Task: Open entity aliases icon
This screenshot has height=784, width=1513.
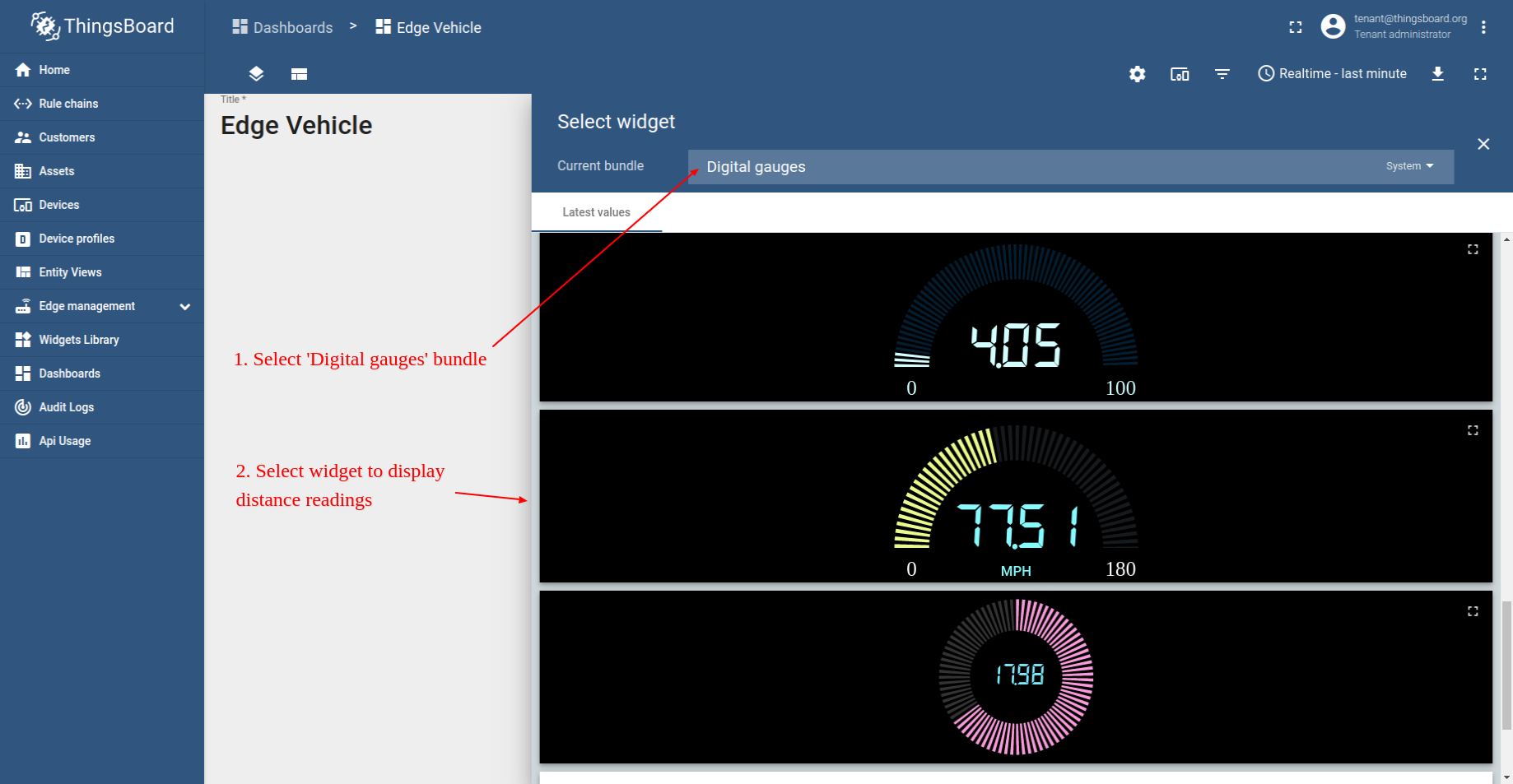Action: [1180, 74]
